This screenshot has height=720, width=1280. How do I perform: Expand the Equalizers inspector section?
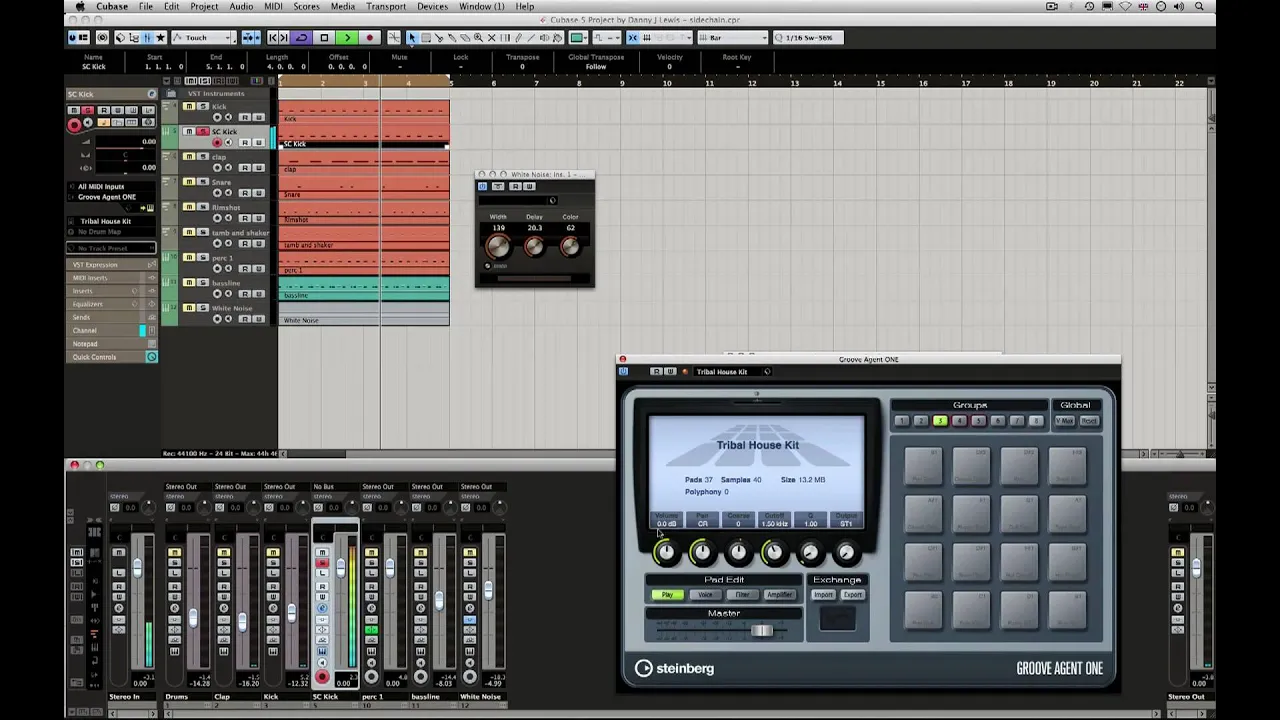click(111, 304)
